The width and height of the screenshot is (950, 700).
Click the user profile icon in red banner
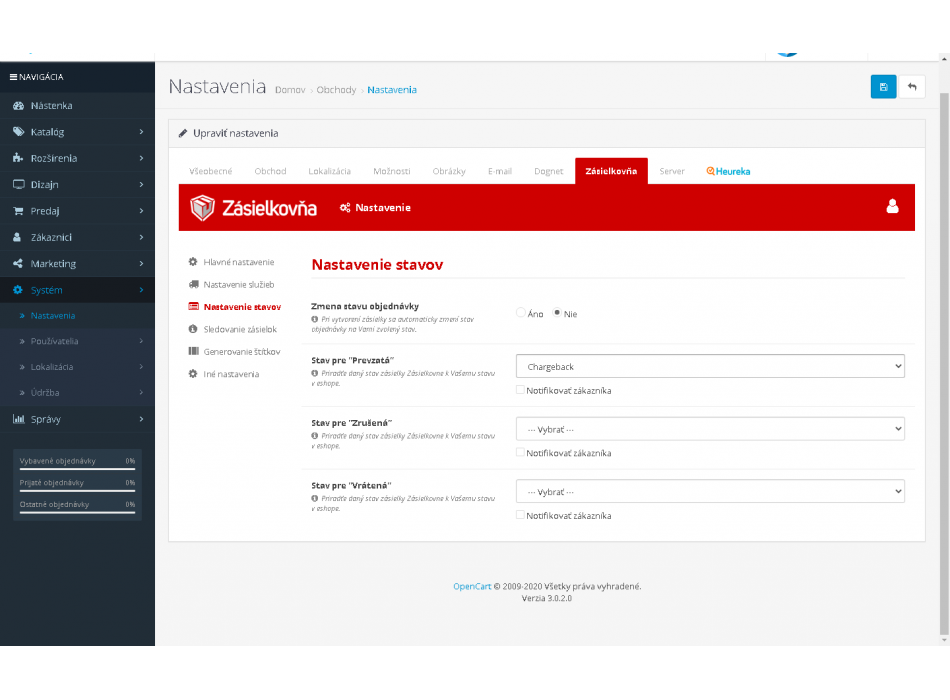[x=892, y=207]
